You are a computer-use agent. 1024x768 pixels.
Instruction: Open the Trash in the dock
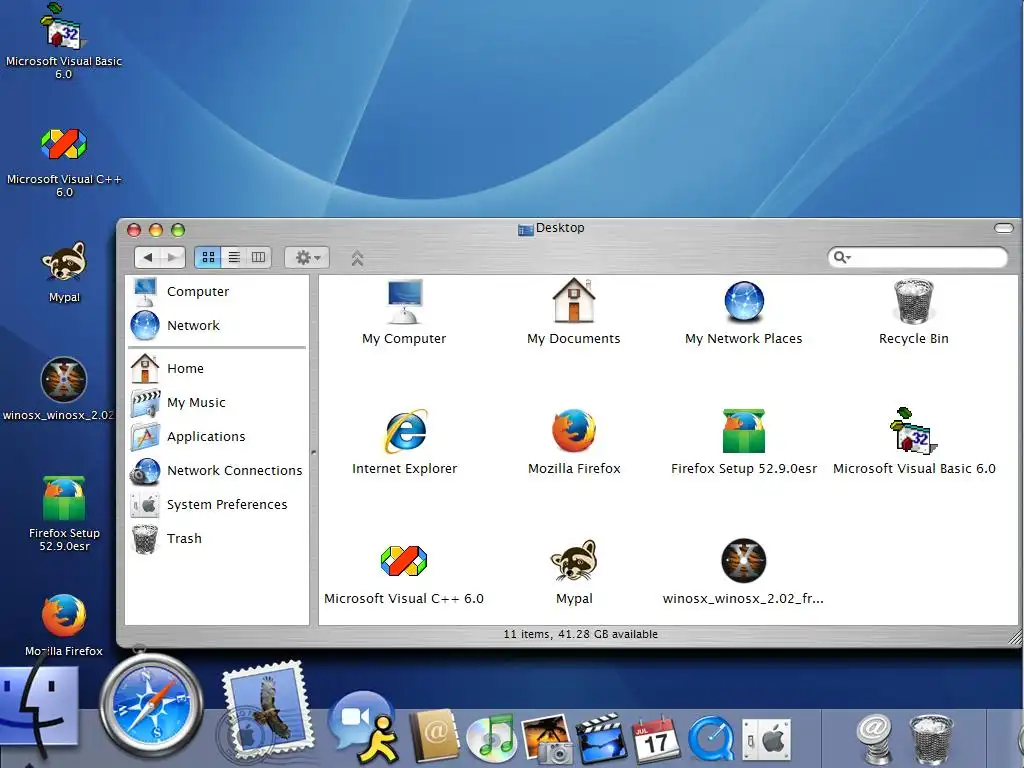pos(931,739)
